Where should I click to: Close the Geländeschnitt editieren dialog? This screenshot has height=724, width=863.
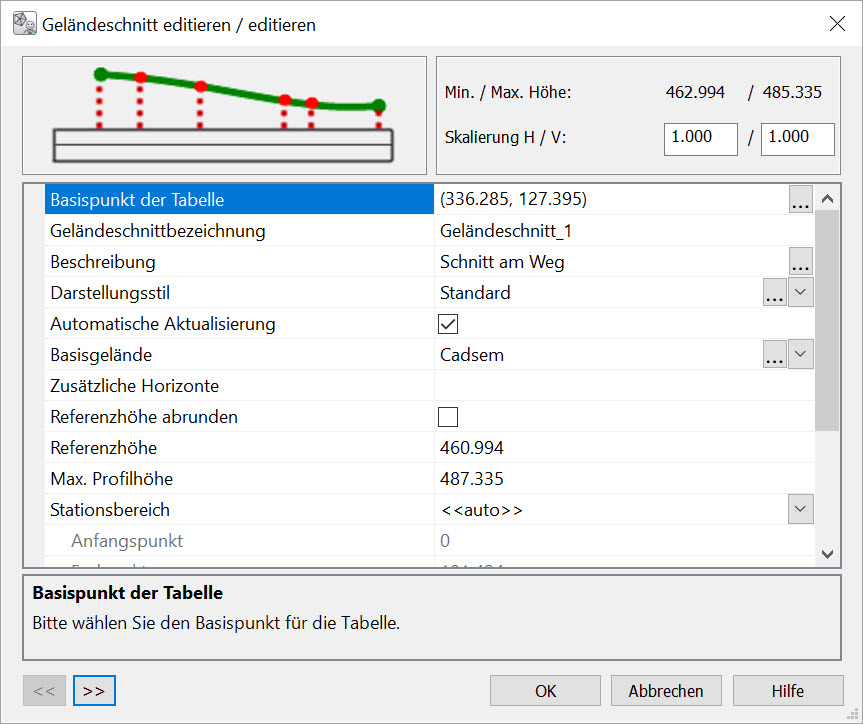point(837,25)
